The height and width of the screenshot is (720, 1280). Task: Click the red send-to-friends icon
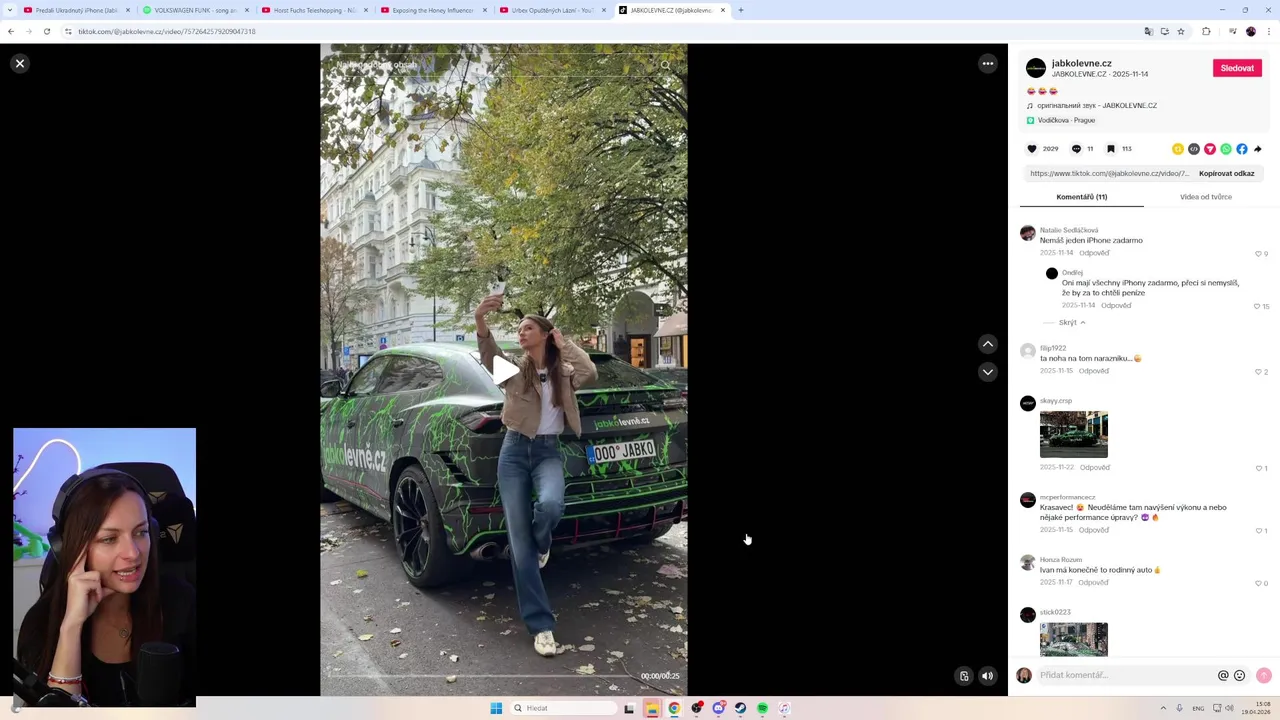(x=1210, y=149)
